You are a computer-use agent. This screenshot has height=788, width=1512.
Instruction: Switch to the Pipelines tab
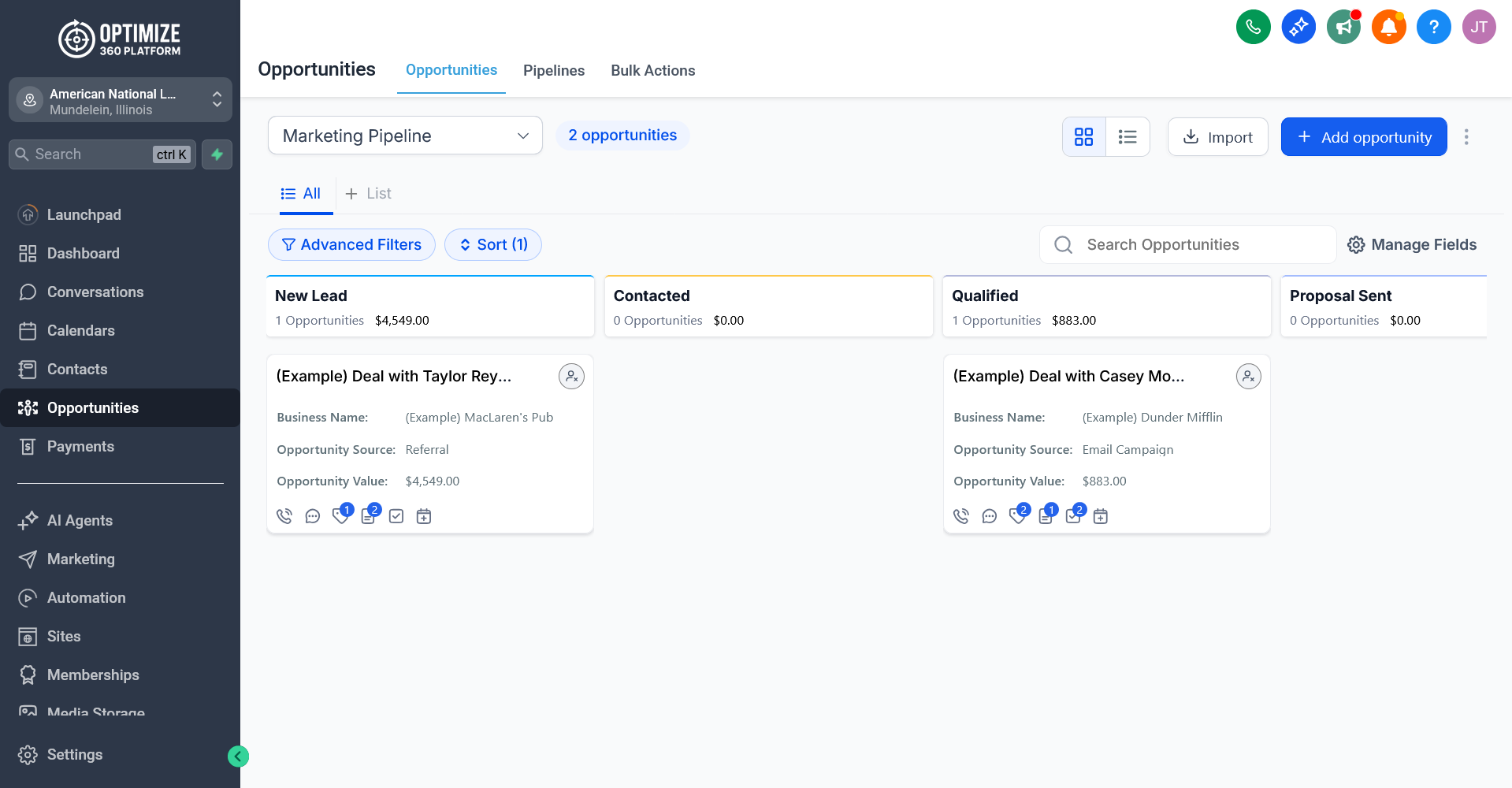coord(554,71)
